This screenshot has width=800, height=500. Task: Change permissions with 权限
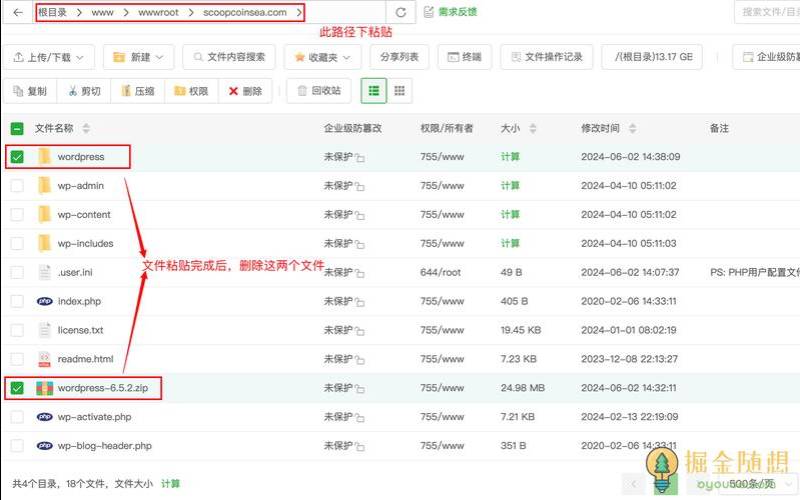tap(191, 91)
